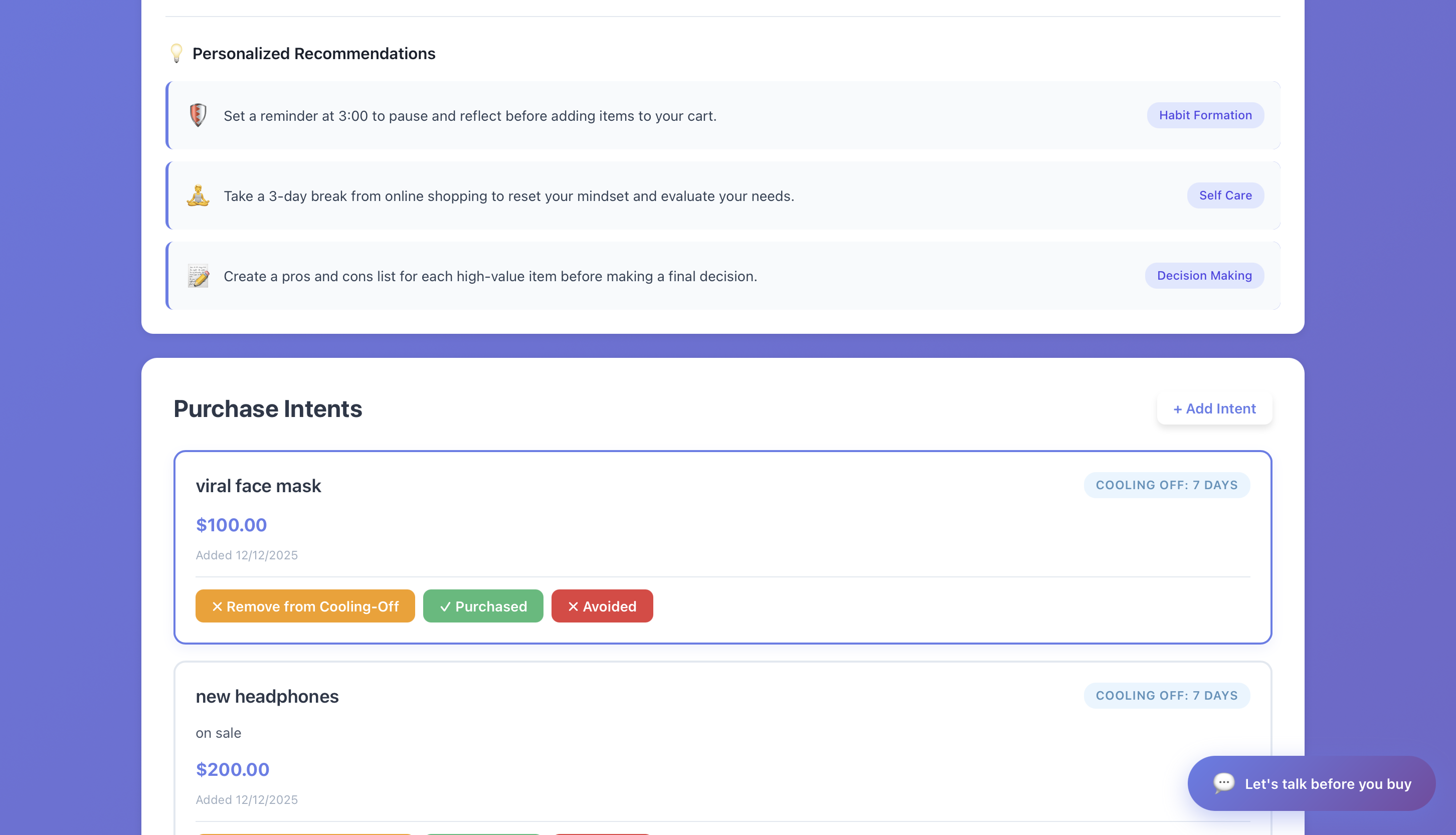Click the new headphones cooling-off badge
The height and width of the screenshot is (835, 1456).
1166,696
